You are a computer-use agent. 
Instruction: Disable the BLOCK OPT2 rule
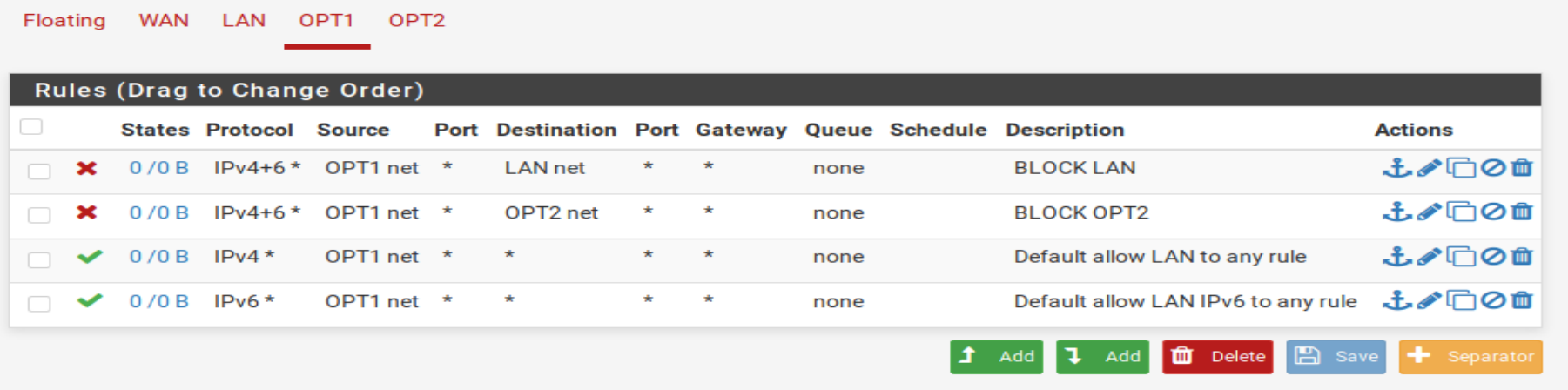pyautogui.click(x=1493, y=212)
